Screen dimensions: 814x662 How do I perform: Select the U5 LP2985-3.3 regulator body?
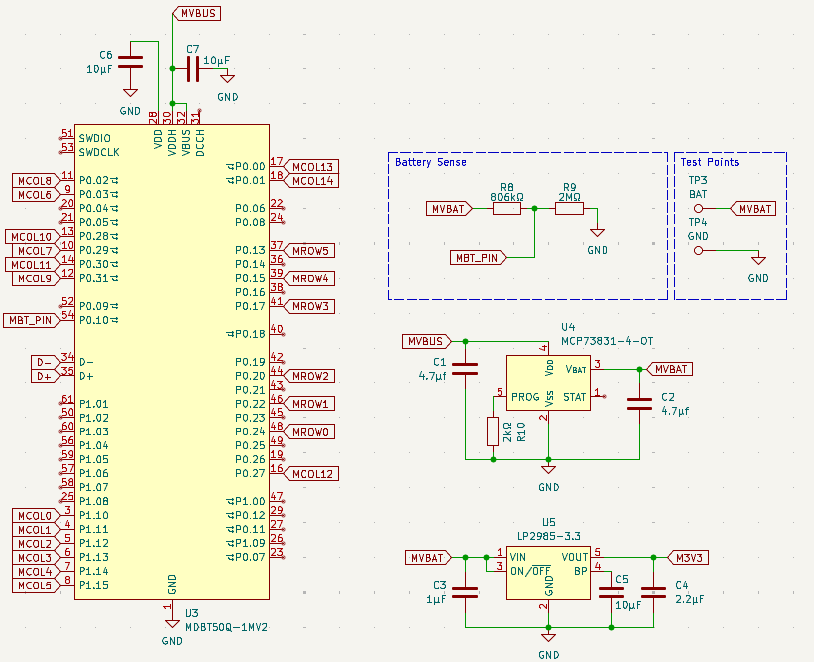point(548,572)
